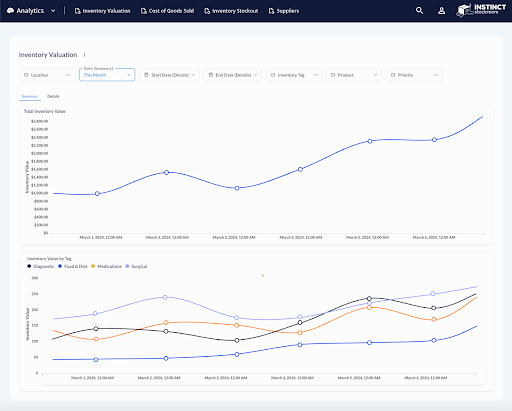Screen dimensions: 512x411
Task: Clear the This Month date filter
Action: click(x=129, y=75)
